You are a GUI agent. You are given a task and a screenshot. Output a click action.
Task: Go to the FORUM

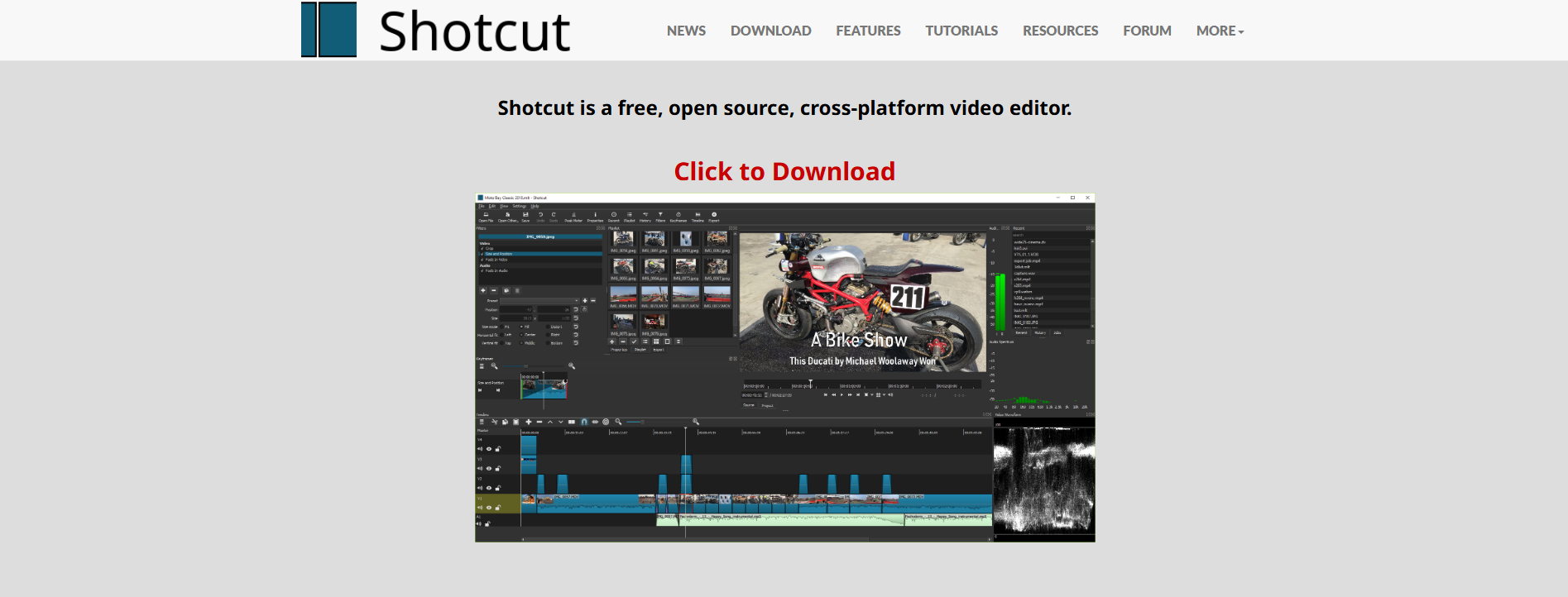1147,31
